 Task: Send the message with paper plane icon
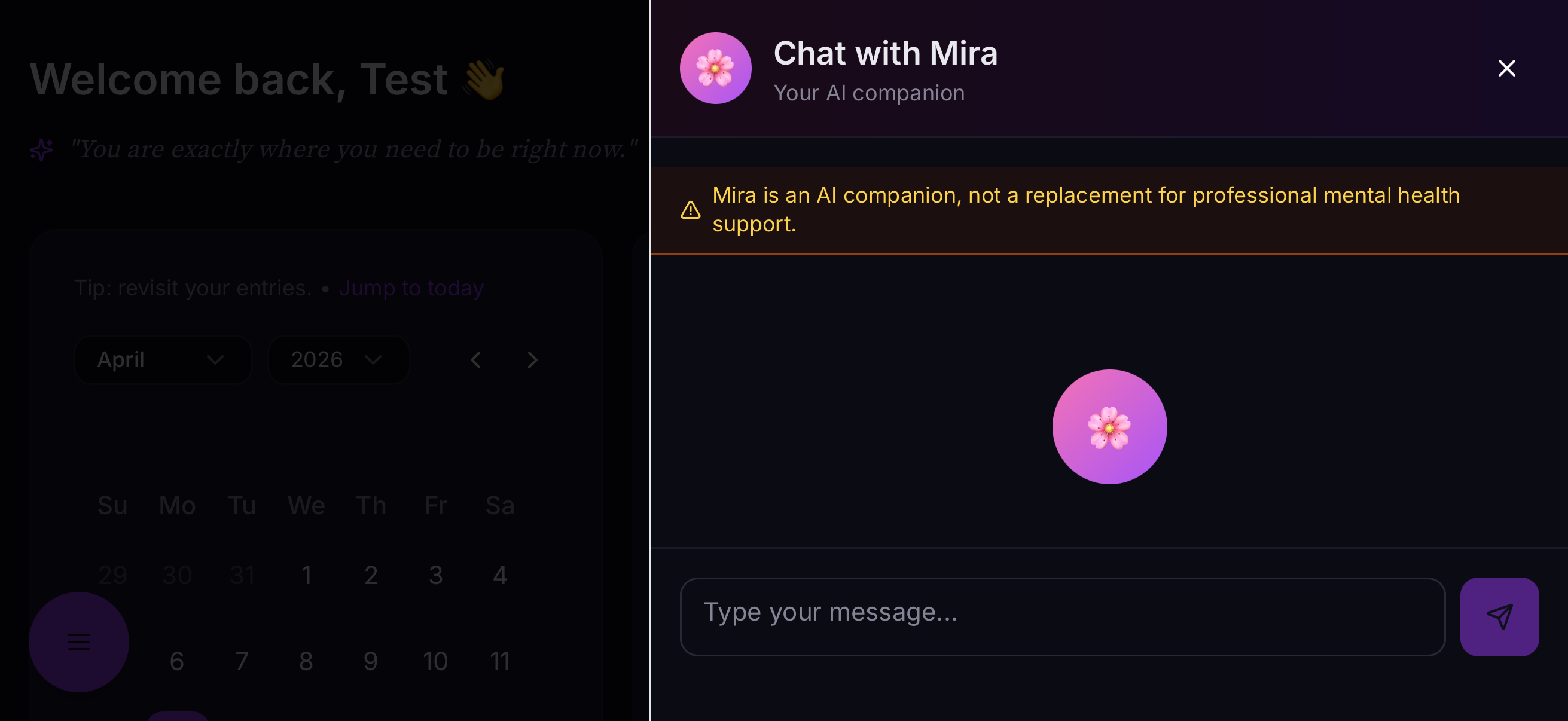coord(1499,616)
